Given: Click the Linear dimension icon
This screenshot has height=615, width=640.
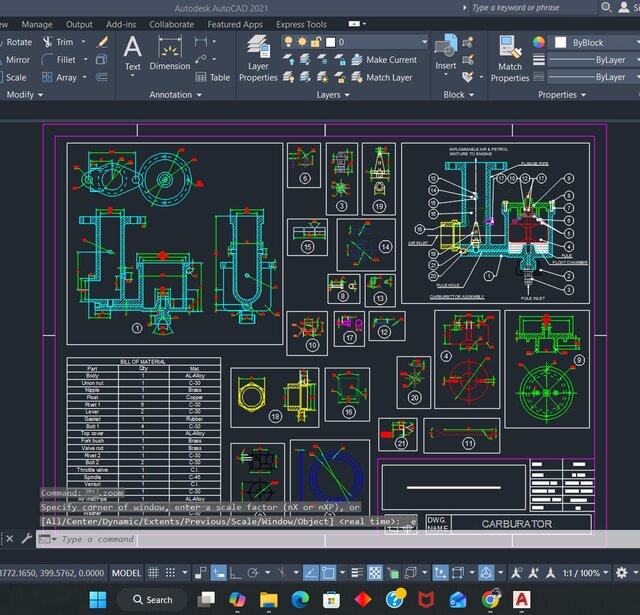Looking at the screenshot, I should coord(201,42).
